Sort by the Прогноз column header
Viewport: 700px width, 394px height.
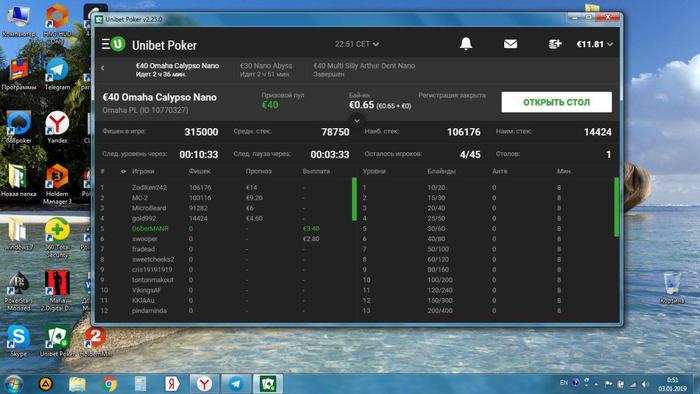pos(258,171)
